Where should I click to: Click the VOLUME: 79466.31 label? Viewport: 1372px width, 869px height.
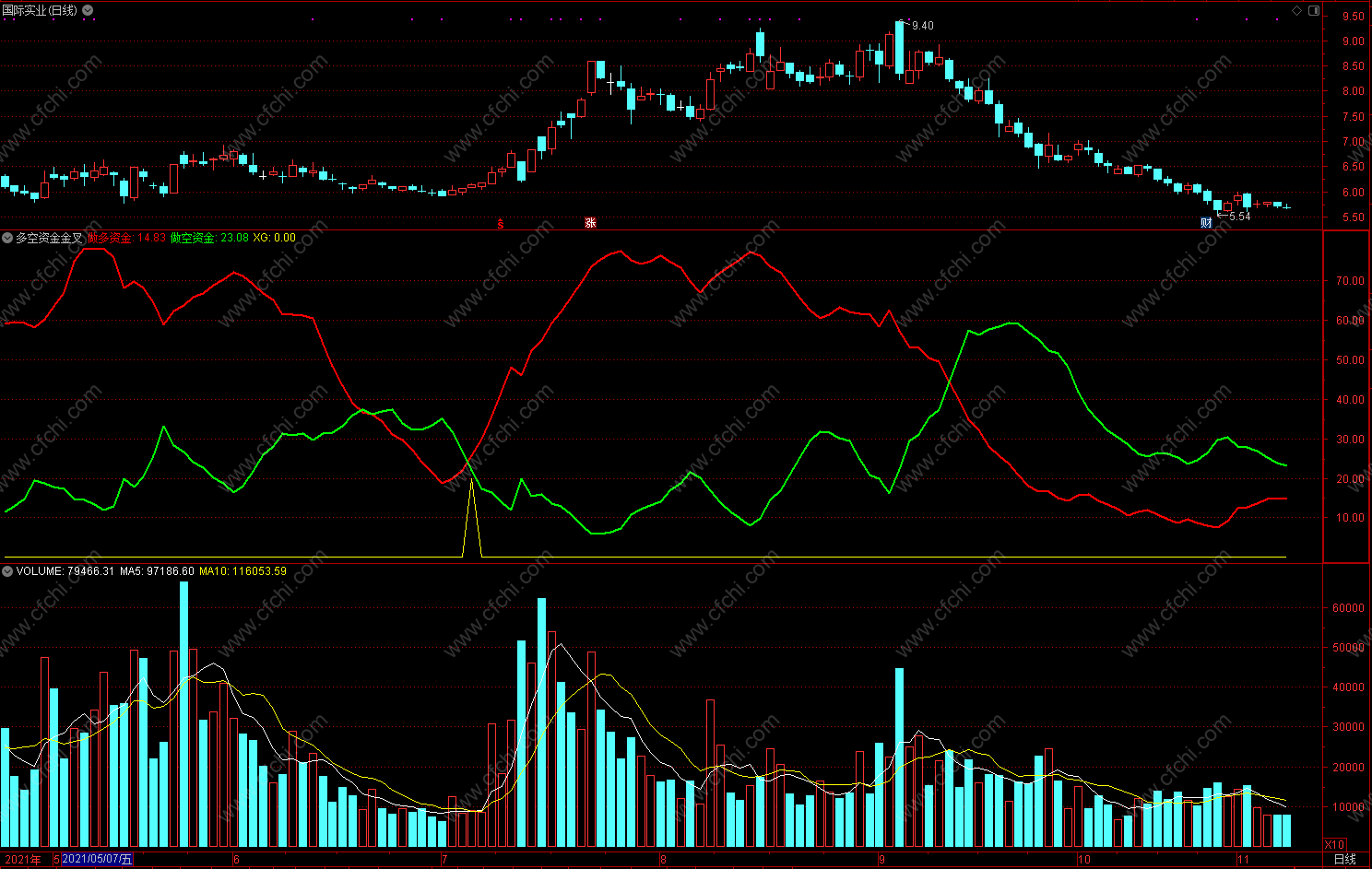coord(65,571)
